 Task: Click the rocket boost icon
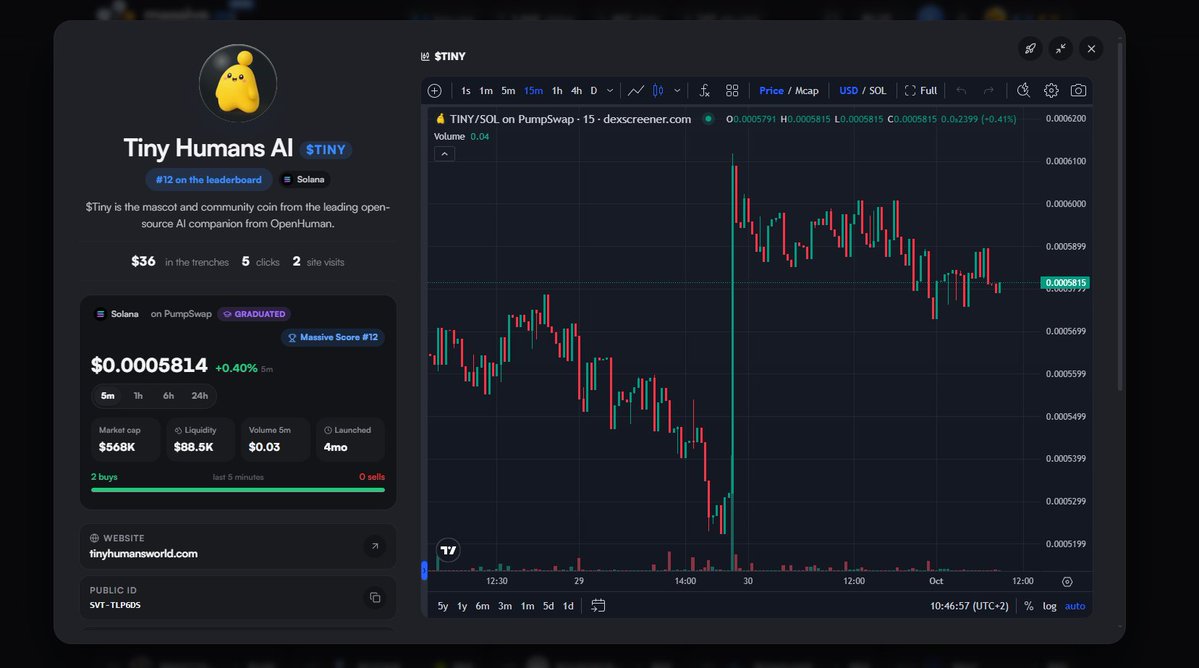(1030, 49)
